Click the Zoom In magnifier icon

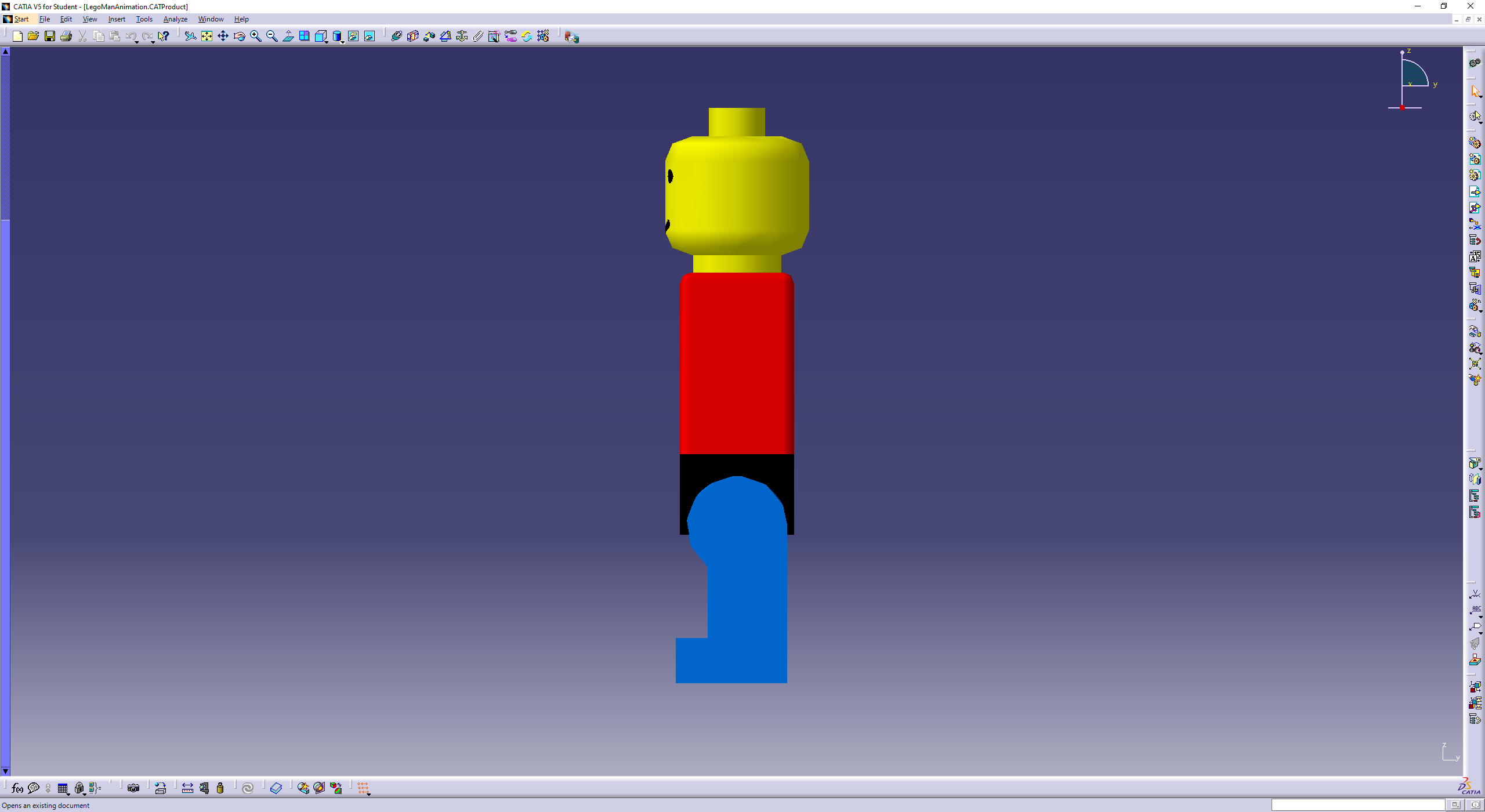[x=255, y=37]
